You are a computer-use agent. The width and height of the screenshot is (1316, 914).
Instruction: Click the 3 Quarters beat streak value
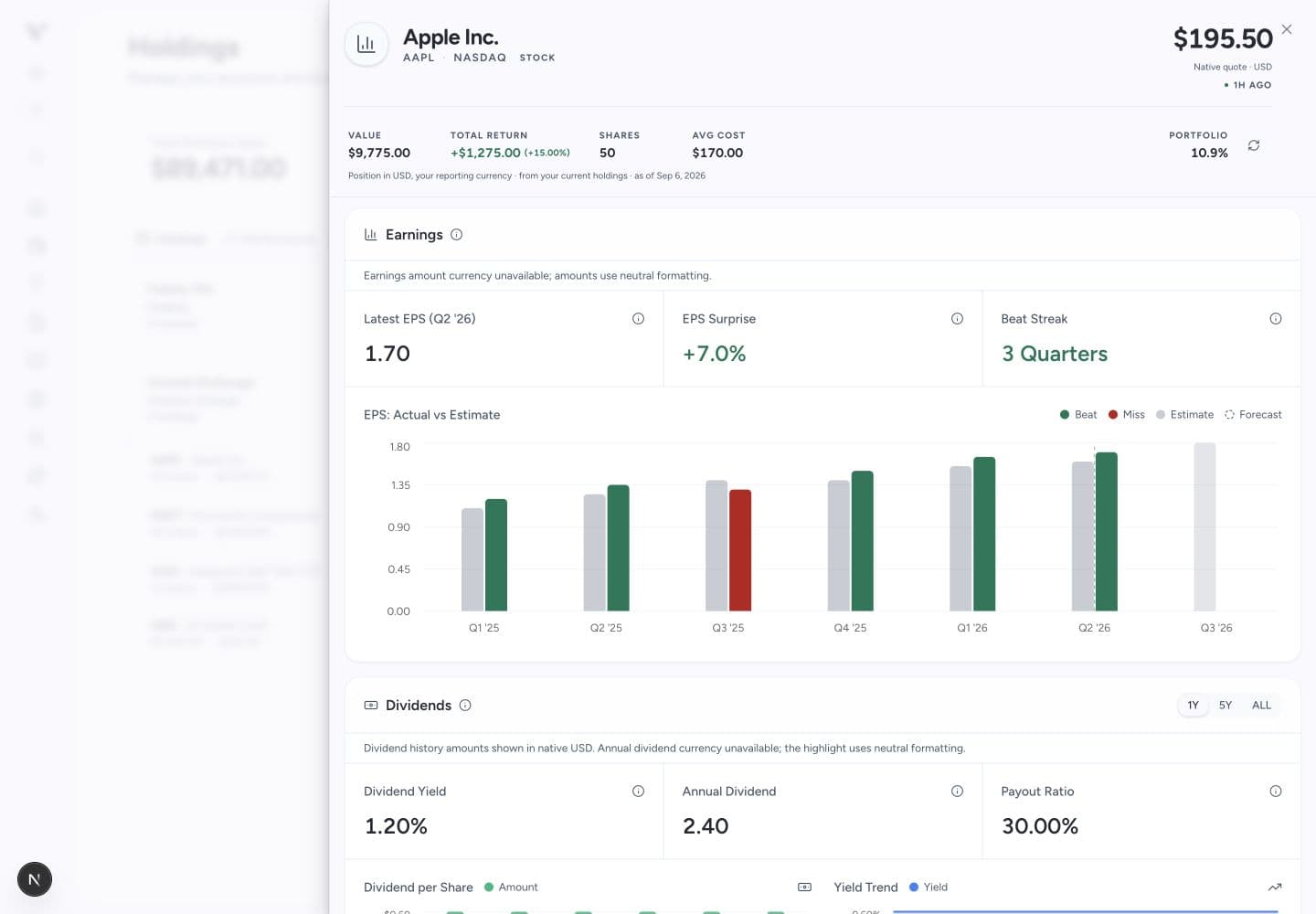point(1055,355)
